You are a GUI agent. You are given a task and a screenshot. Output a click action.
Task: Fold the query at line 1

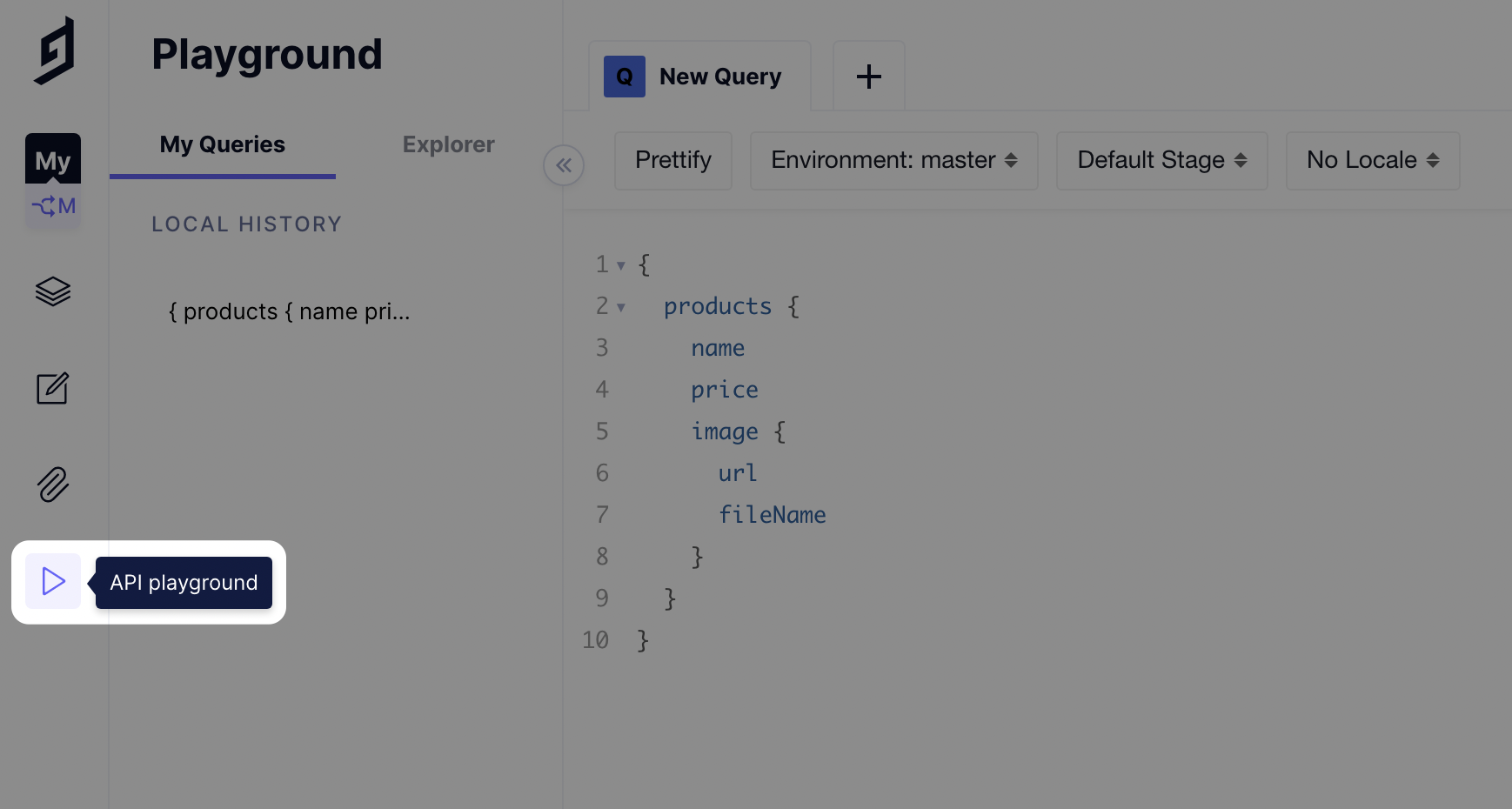click(x=621, y=265)
